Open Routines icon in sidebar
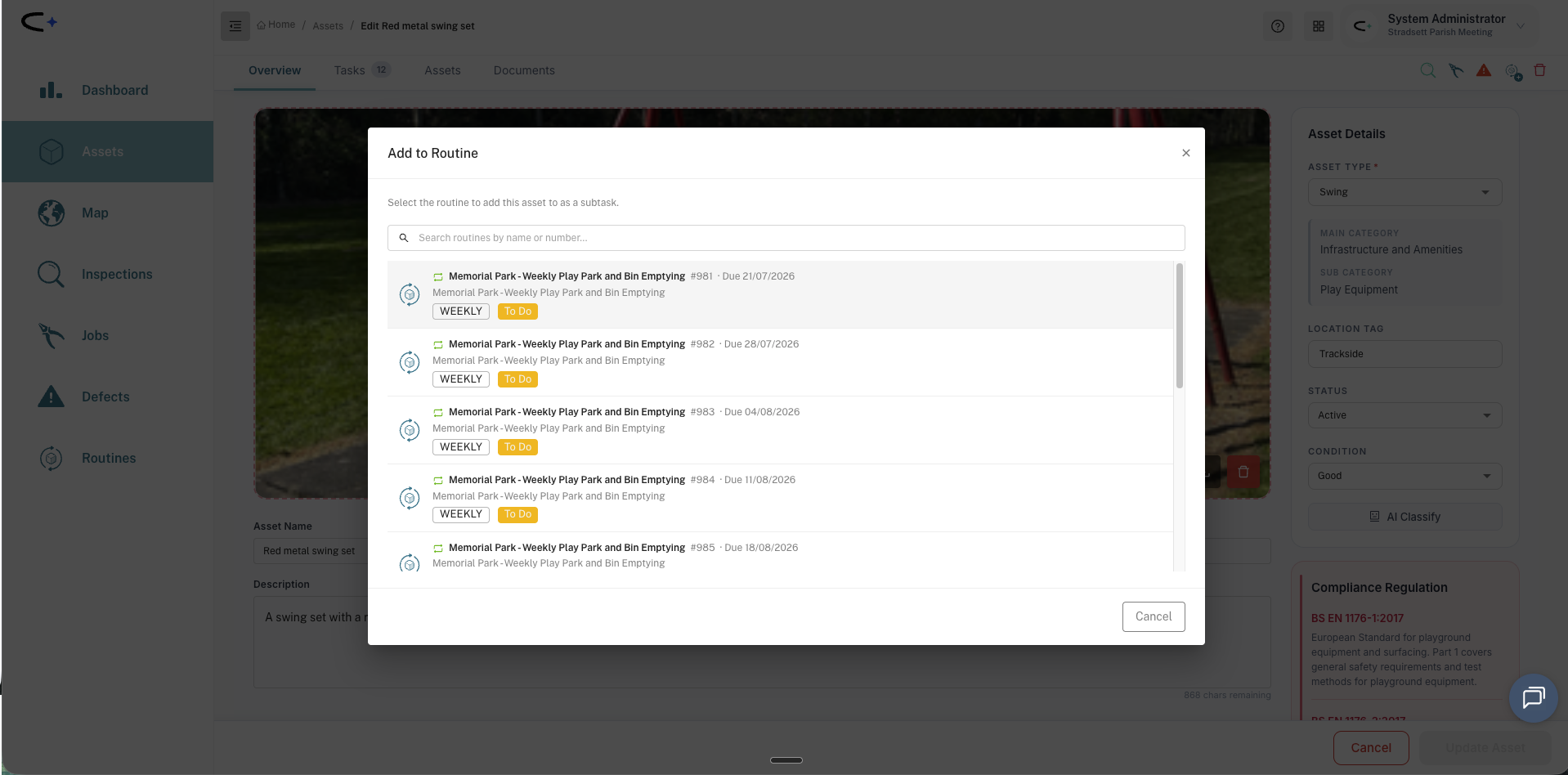1568x775 pixels. (52, 458)
